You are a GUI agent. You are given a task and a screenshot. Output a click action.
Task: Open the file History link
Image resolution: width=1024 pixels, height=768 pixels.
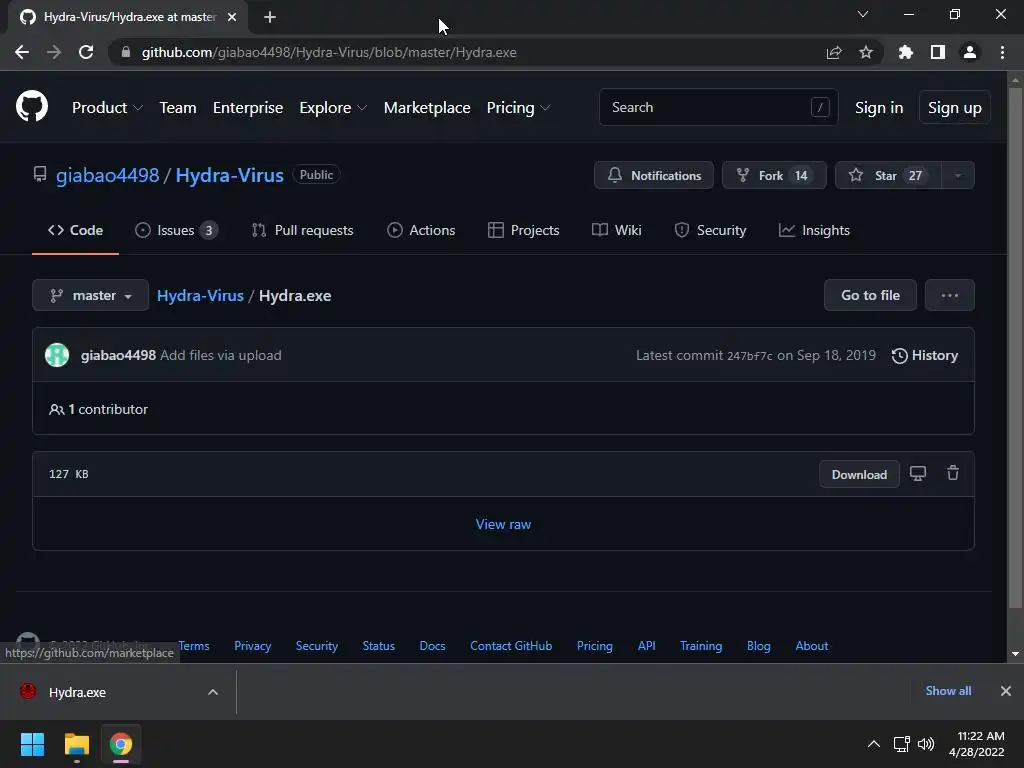[925, 355]
